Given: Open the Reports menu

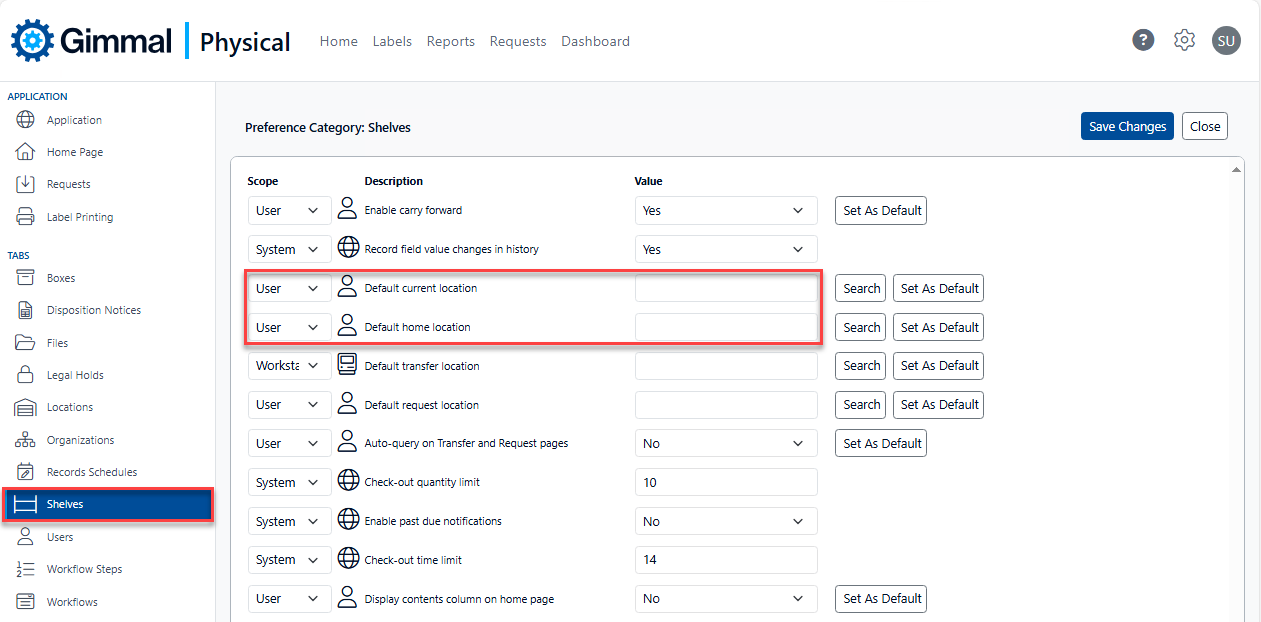Looking at the screenshot, I should click(450, 41).
